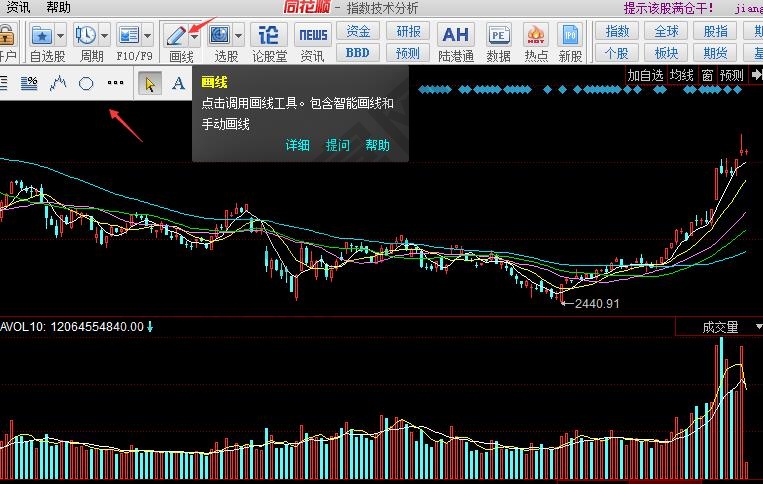Open the 画线 drawing tool
The width and height of the screenshot is (763, 484).
click(177, 36)
